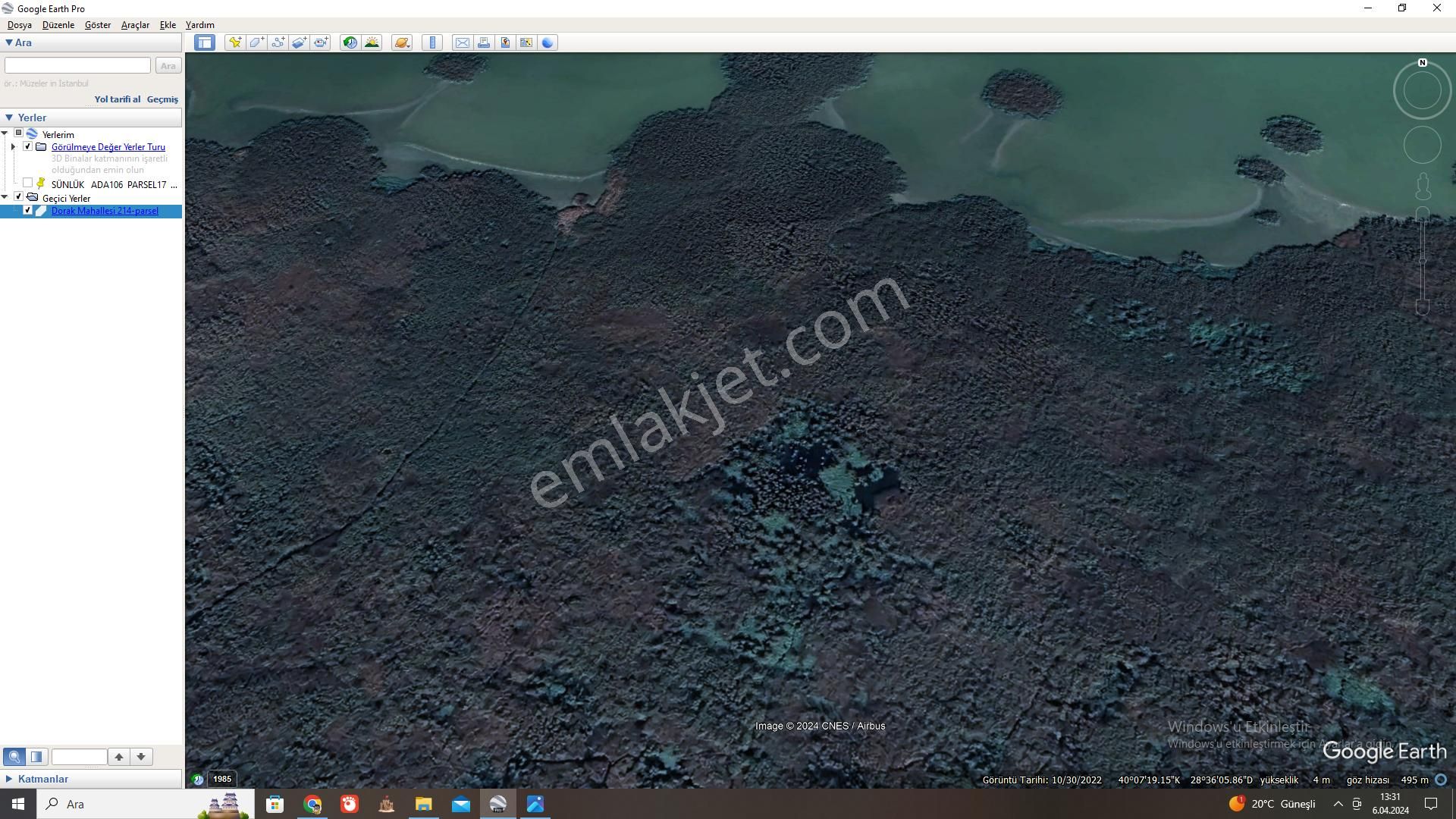Show sunlight across the landscape
The width and height of the screenshot is (1456, 819).
[x=372, y=42]
